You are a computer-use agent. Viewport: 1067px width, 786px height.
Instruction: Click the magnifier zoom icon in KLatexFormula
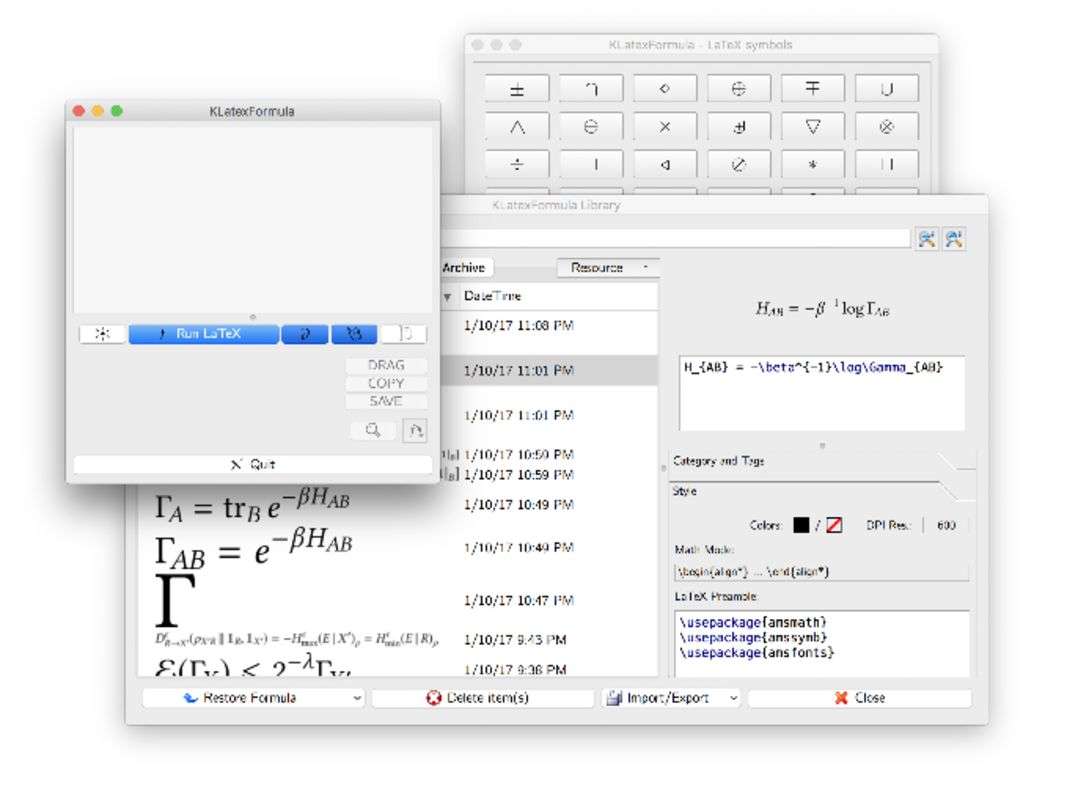[x=372, y=430]
